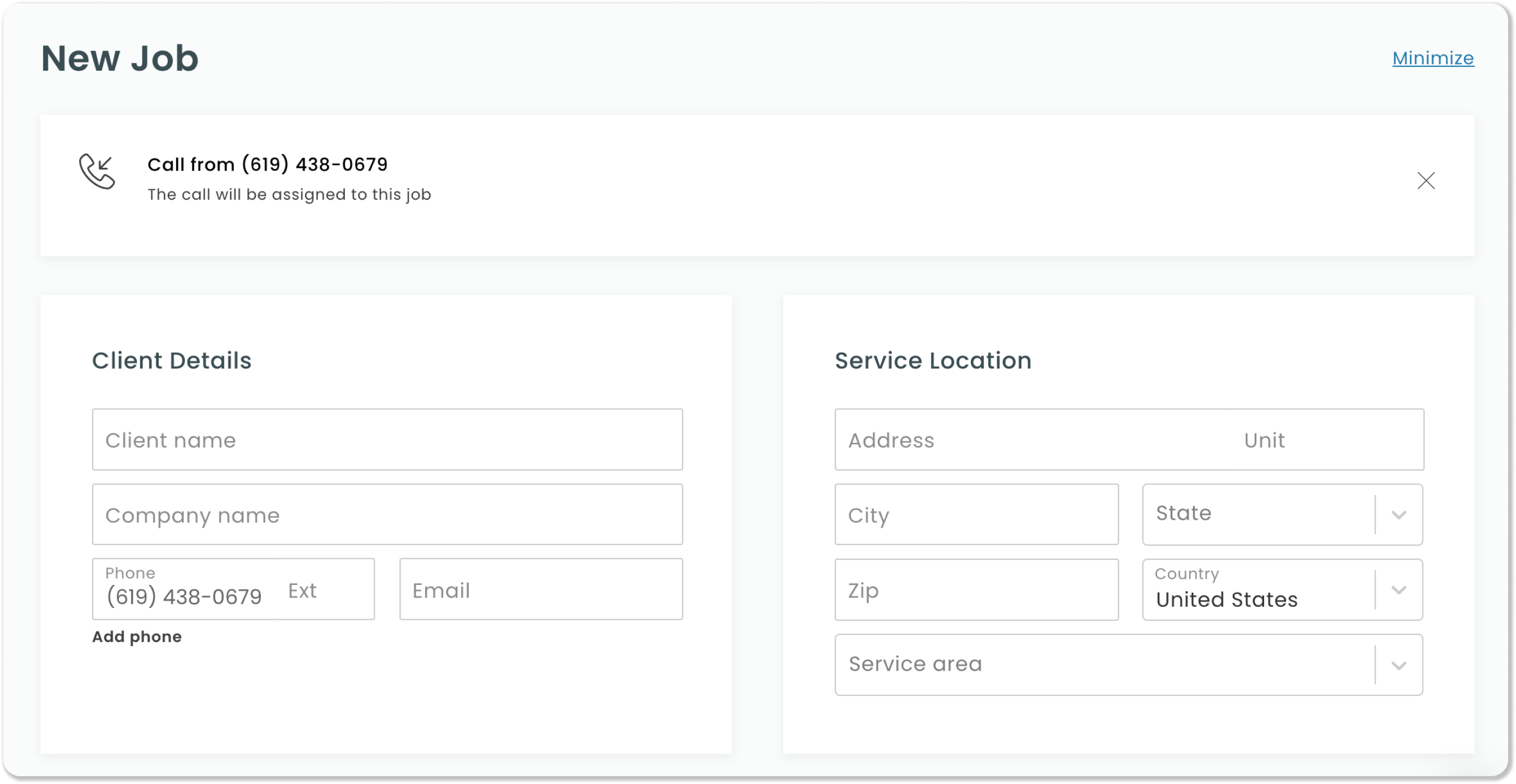This screenshot has height=784, width=1516.
Task: Click the Service area chevron arrow
Action: [1398, 666]
